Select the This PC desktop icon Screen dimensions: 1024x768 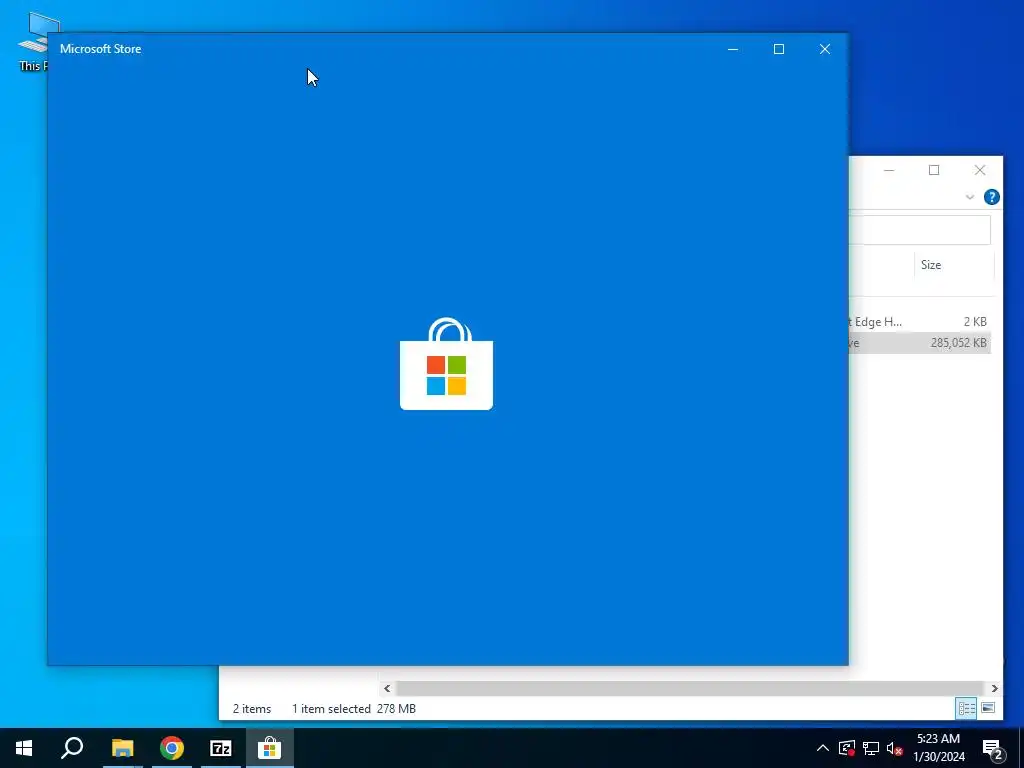(x=33, y=42)
